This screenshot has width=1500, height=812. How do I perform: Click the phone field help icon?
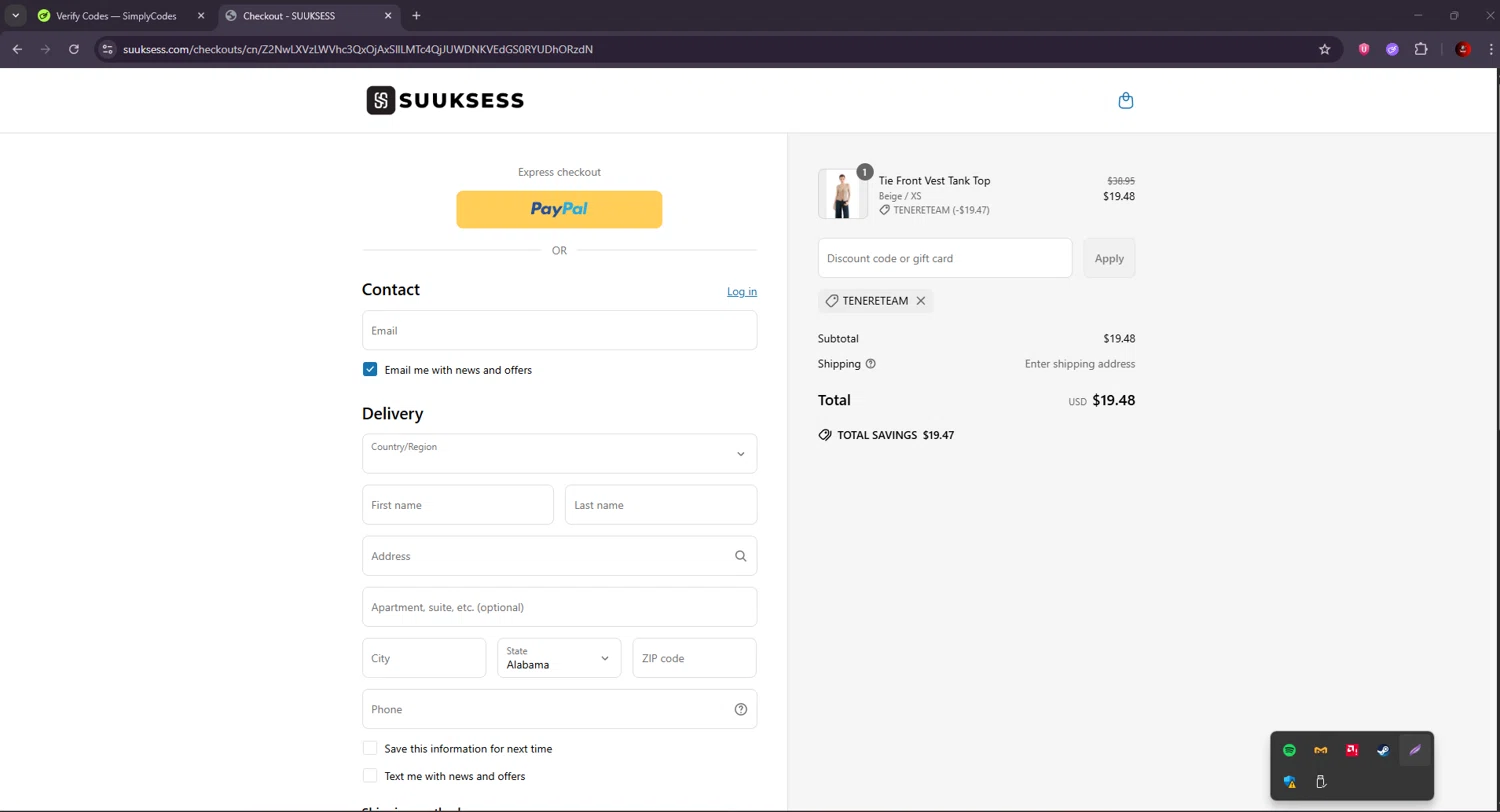click(x=741, y=709)
